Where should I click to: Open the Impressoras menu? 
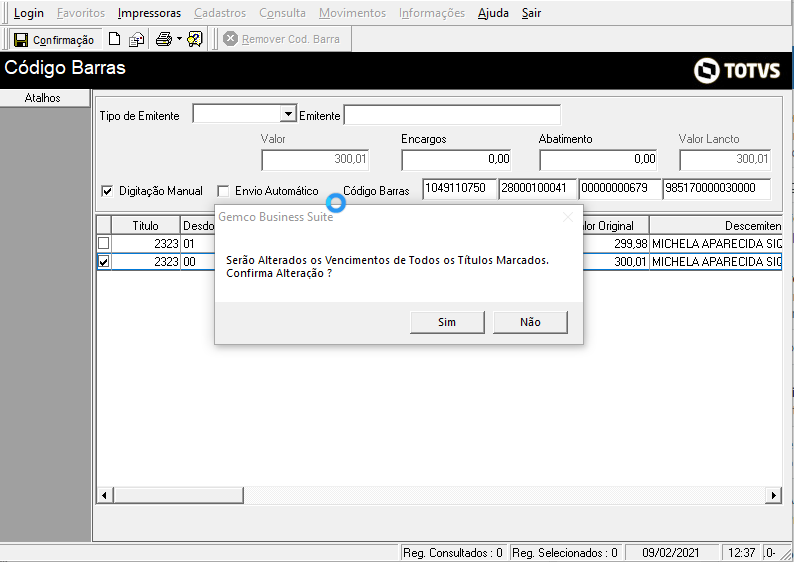[149, 13]
